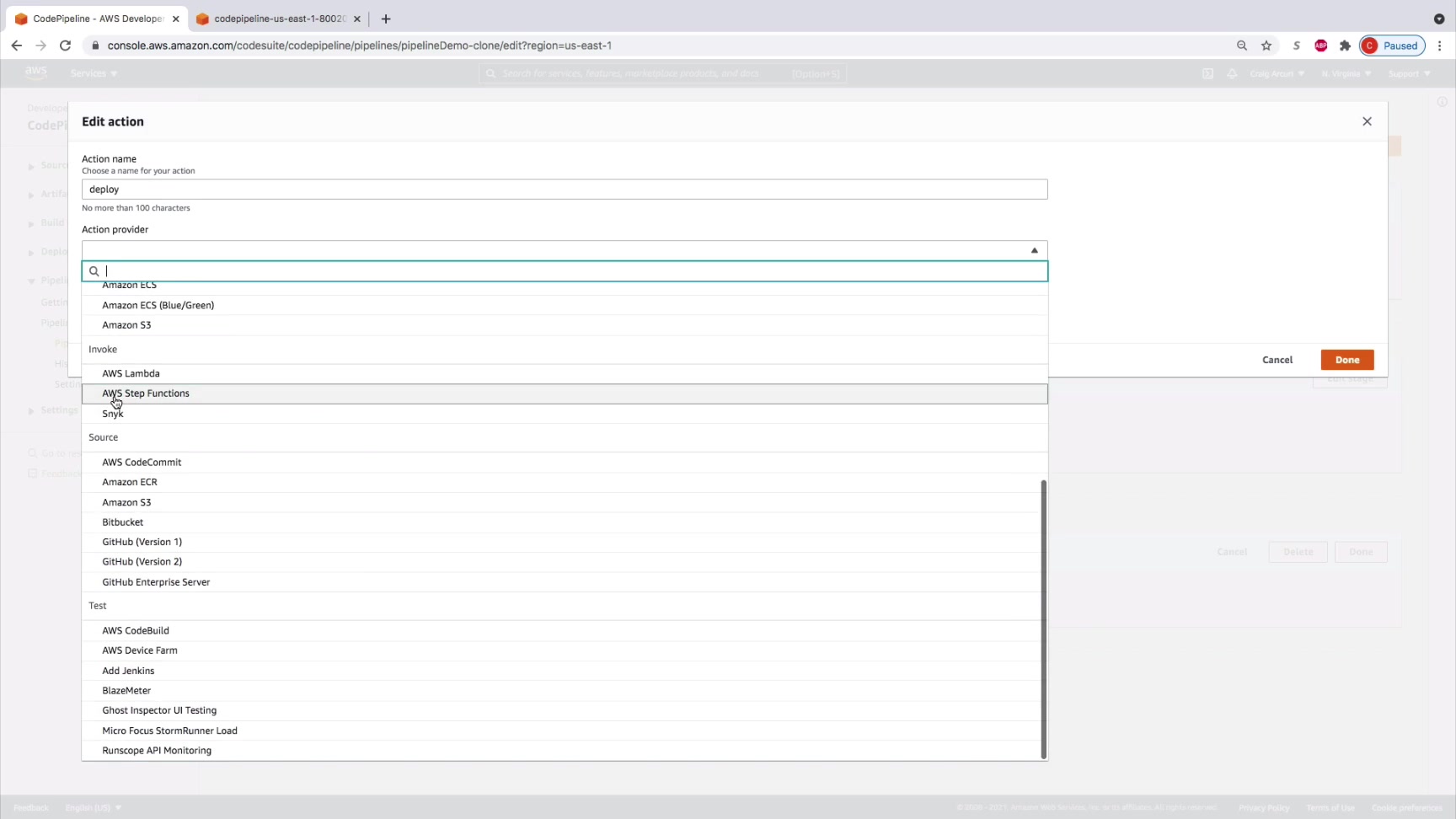This screenshot has height=819, width=1456.
Task: Open the tab search arrow
Action: click(1439, 19)
